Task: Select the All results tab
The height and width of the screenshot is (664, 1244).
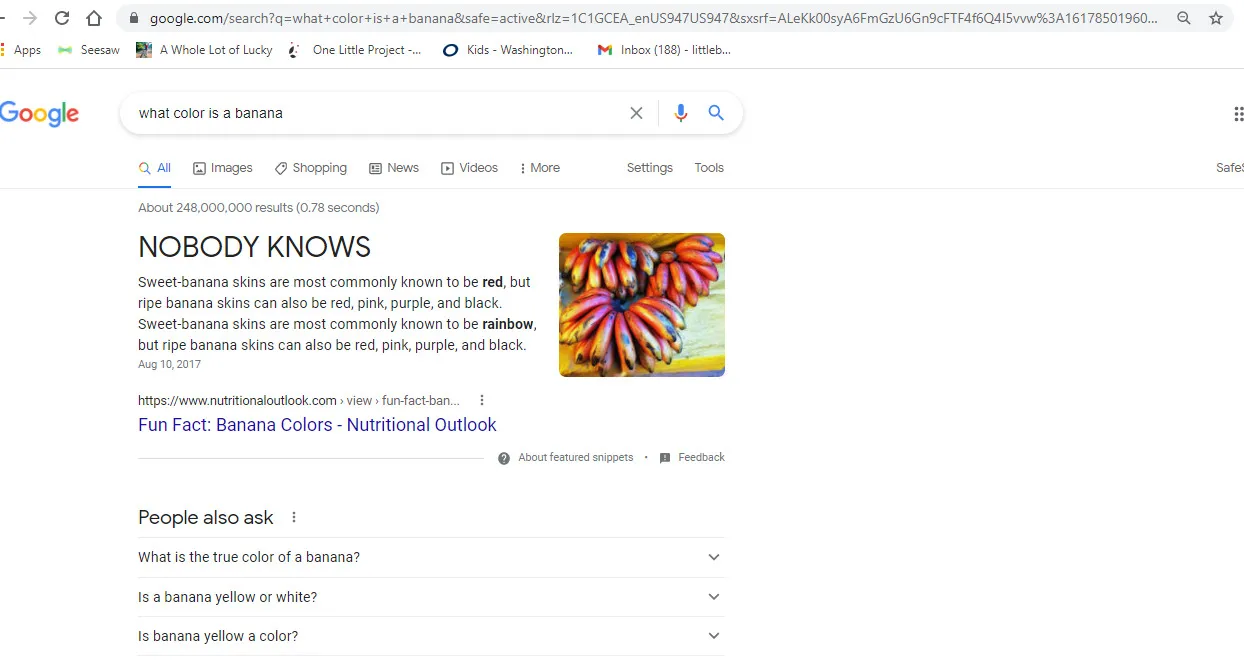Action: 155,168
